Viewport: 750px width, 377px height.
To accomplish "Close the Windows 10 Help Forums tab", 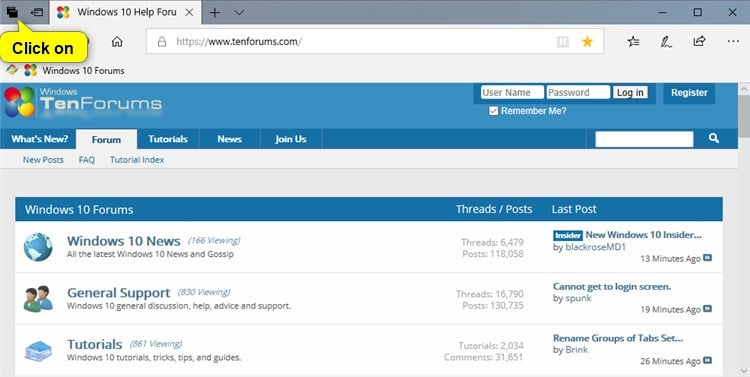I will pos(189,12).
